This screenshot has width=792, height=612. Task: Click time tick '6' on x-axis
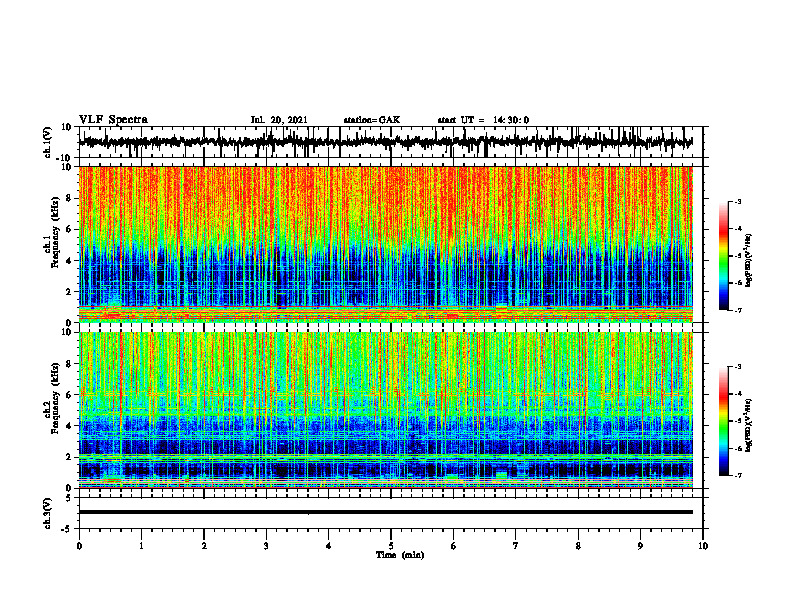[x=454, y=546]
